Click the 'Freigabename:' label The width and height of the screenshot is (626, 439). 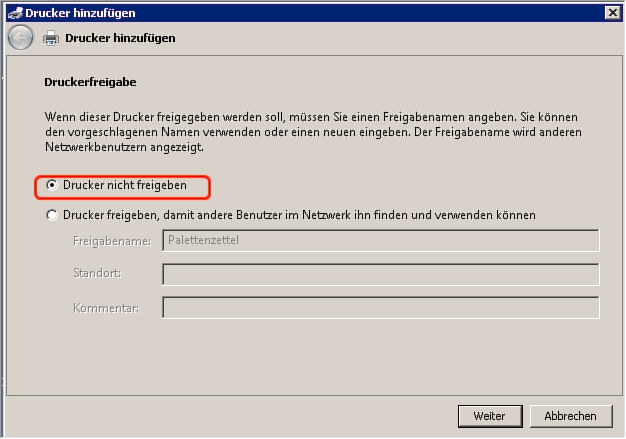click(112, 241)
